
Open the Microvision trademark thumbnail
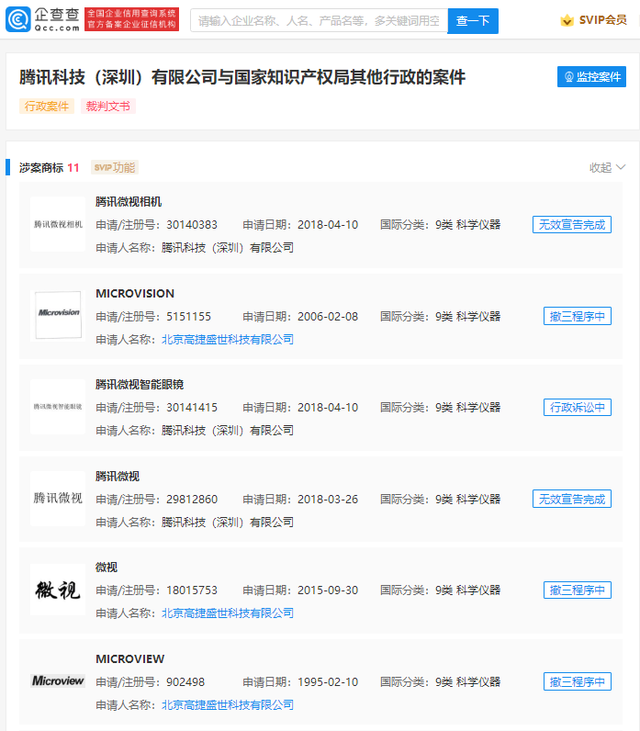click(58, 315)
